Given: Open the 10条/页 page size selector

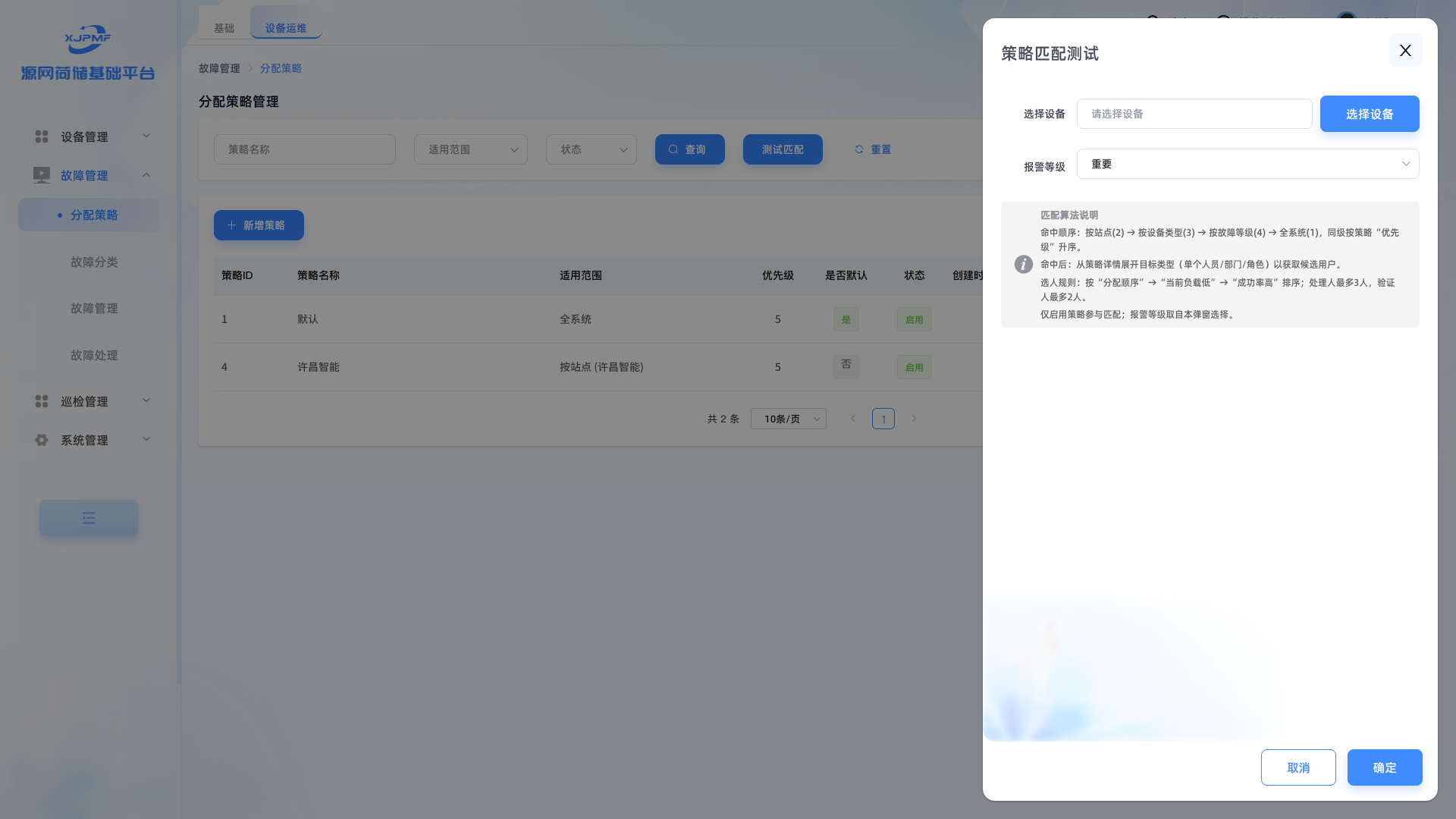Looking at the screenshot, I should pos(788,419).
